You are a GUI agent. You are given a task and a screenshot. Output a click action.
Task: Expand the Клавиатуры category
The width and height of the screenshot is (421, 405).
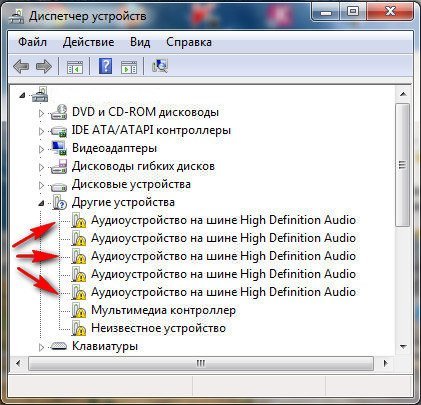[x=41, y=347]
